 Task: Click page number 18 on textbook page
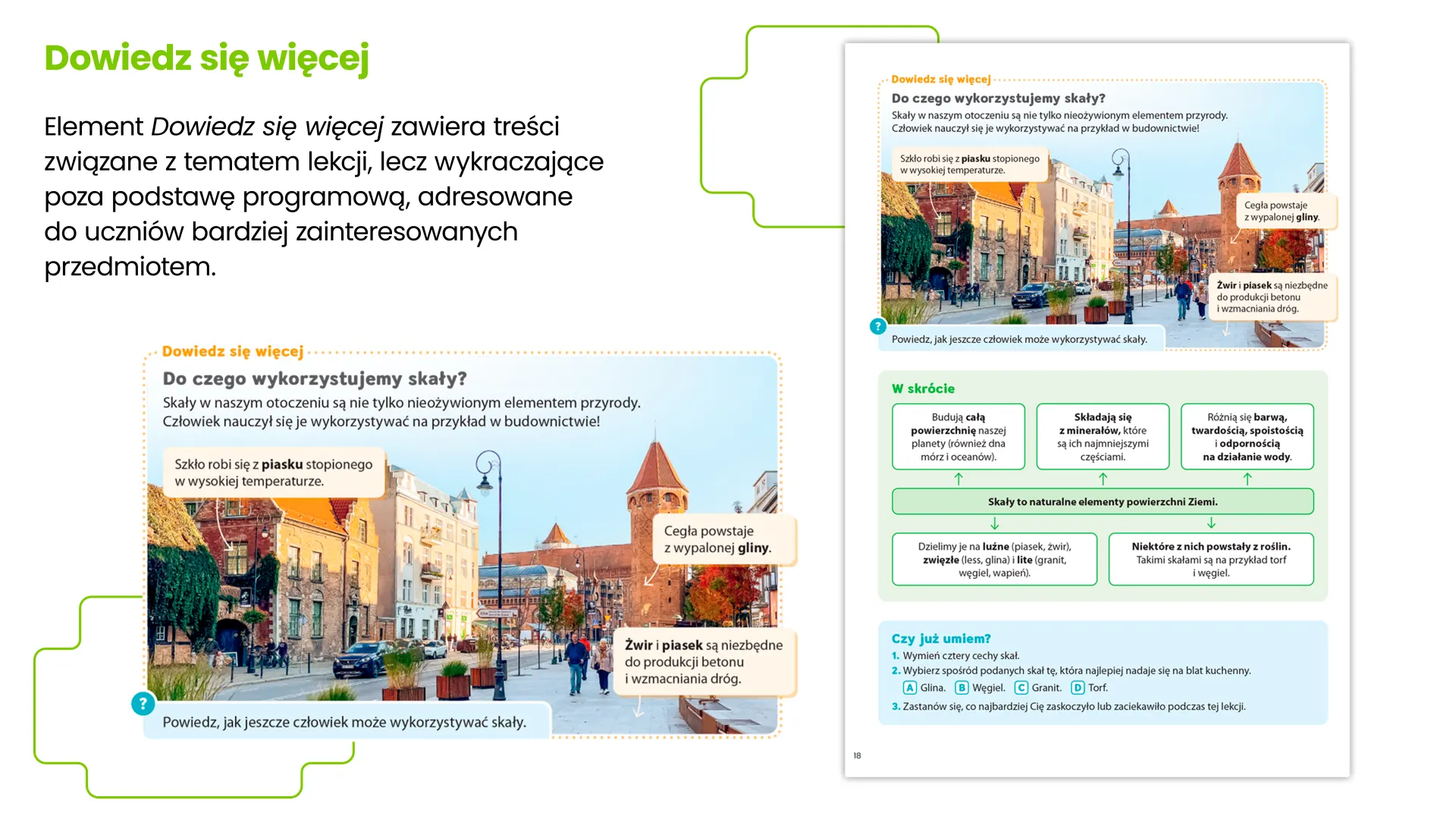(857, 755)
